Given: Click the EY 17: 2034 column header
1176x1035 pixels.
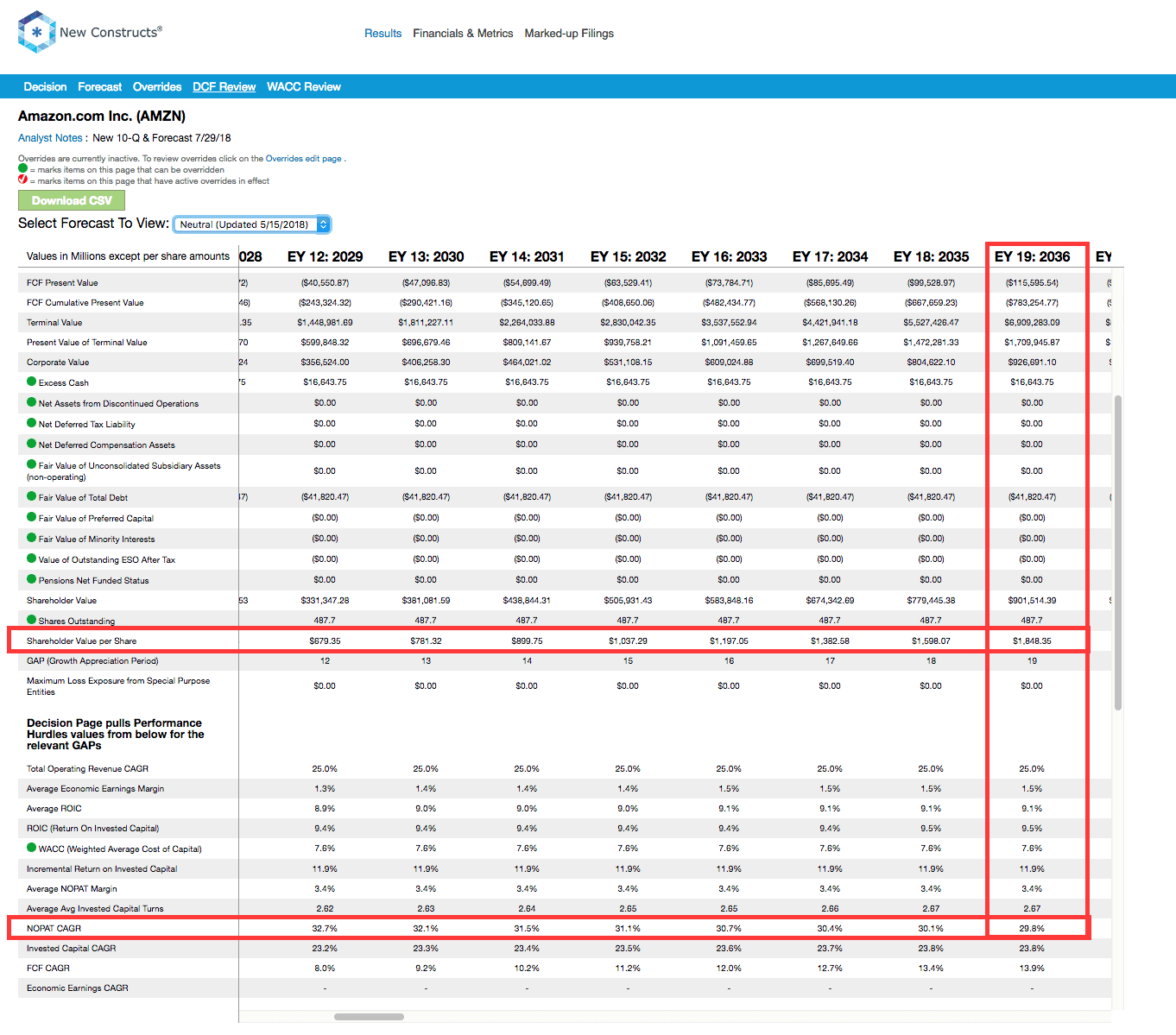Looking at the screenshot, I should pyautogui.click(x=830, y=256).
